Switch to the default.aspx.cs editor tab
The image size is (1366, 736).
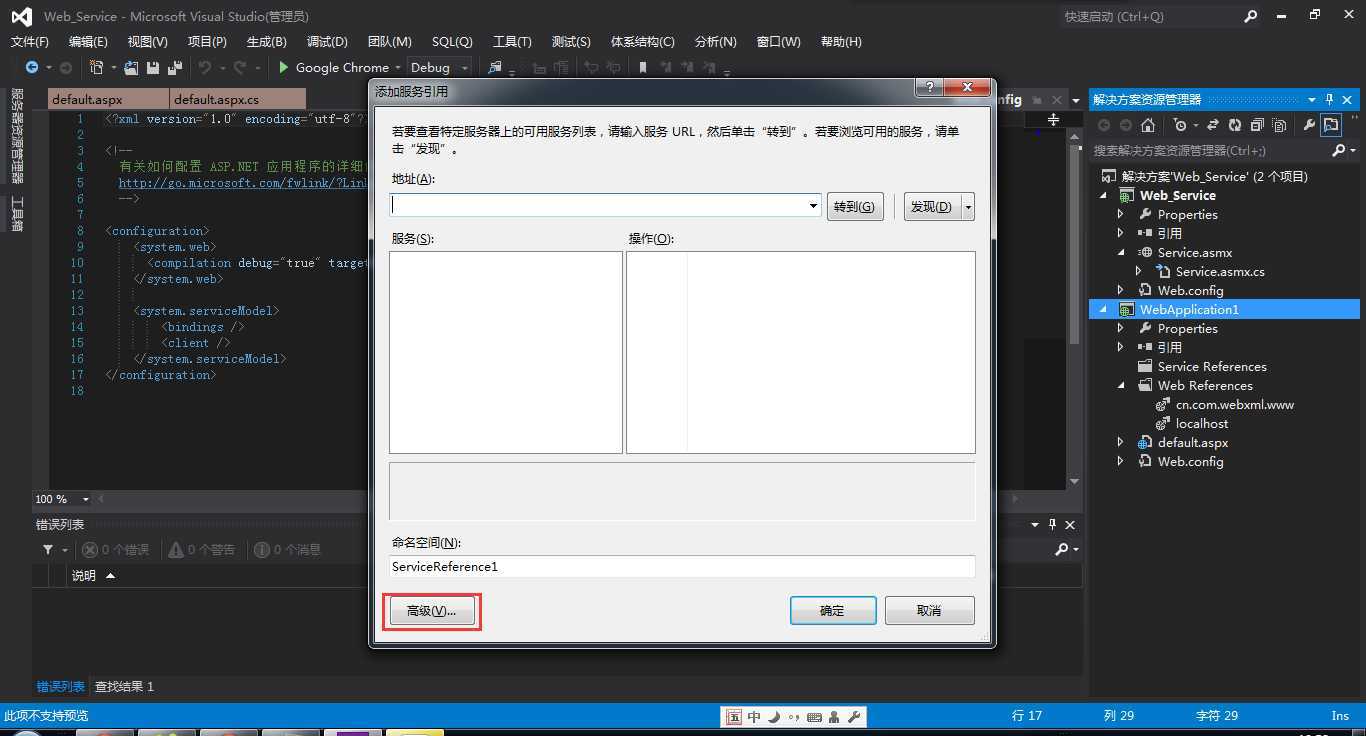point(238,99)
